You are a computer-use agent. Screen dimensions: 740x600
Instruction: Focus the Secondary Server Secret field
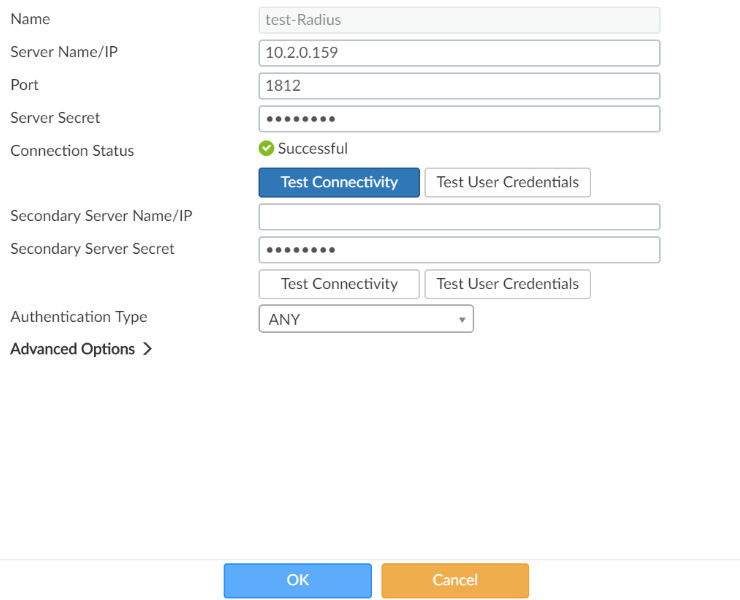459,249
